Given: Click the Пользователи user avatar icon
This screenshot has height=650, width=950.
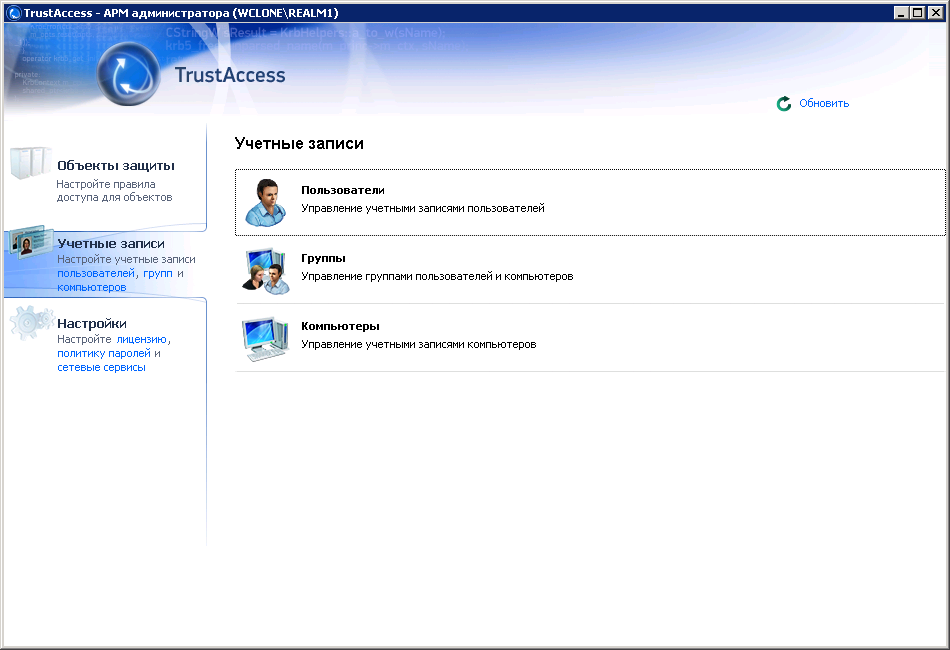Looking at the screenshot, I should tap(265, 202).
